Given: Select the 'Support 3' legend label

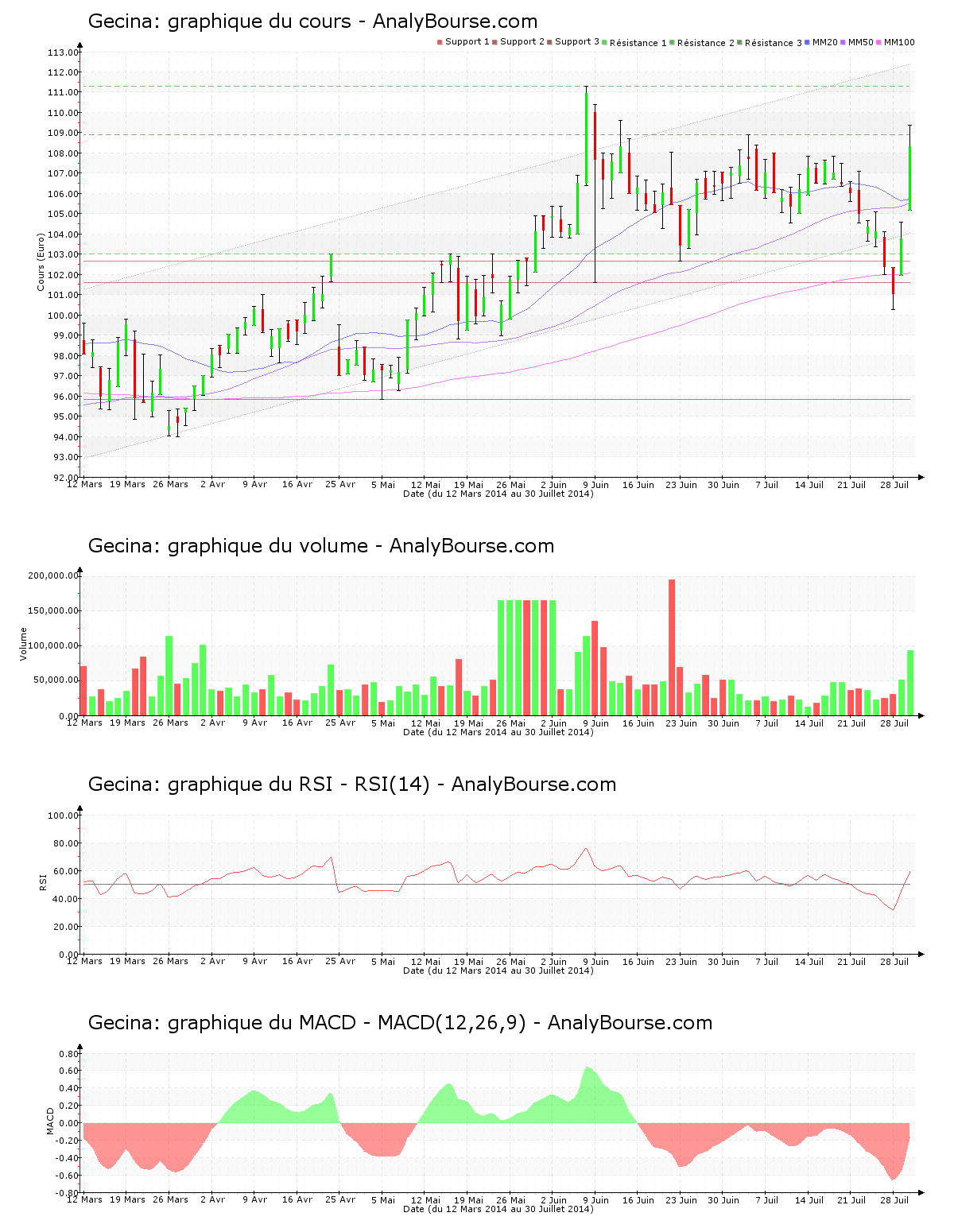Looking at the screenshot, I should pos(577,42).
